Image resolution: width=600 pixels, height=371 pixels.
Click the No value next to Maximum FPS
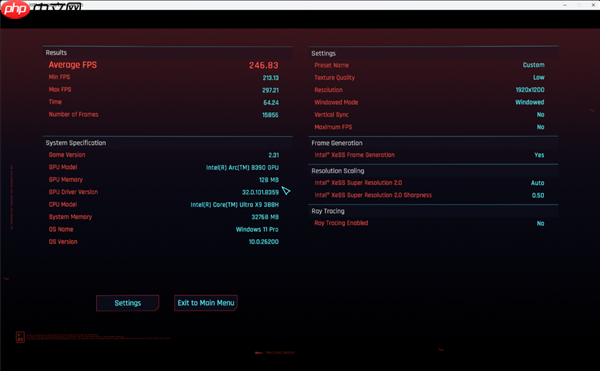pyautogui.click(x=540, y=127)
